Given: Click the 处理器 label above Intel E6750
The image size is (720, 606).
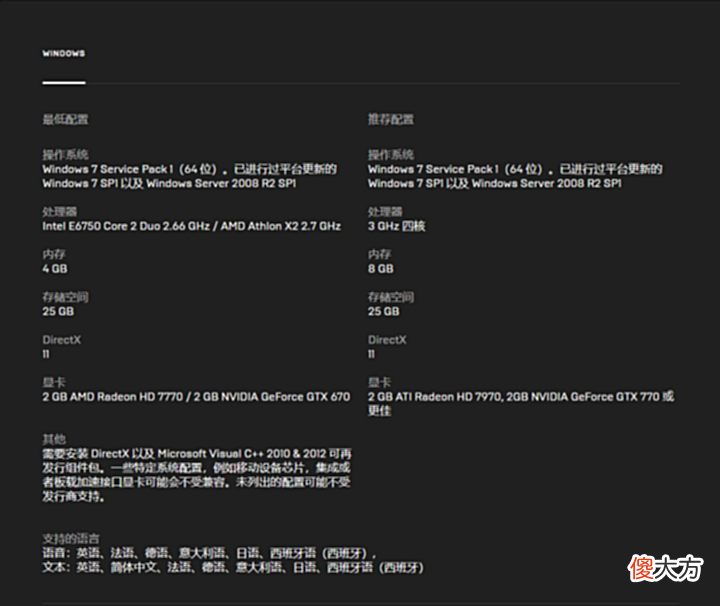Looking at the screenshot, I should [60, 212].
